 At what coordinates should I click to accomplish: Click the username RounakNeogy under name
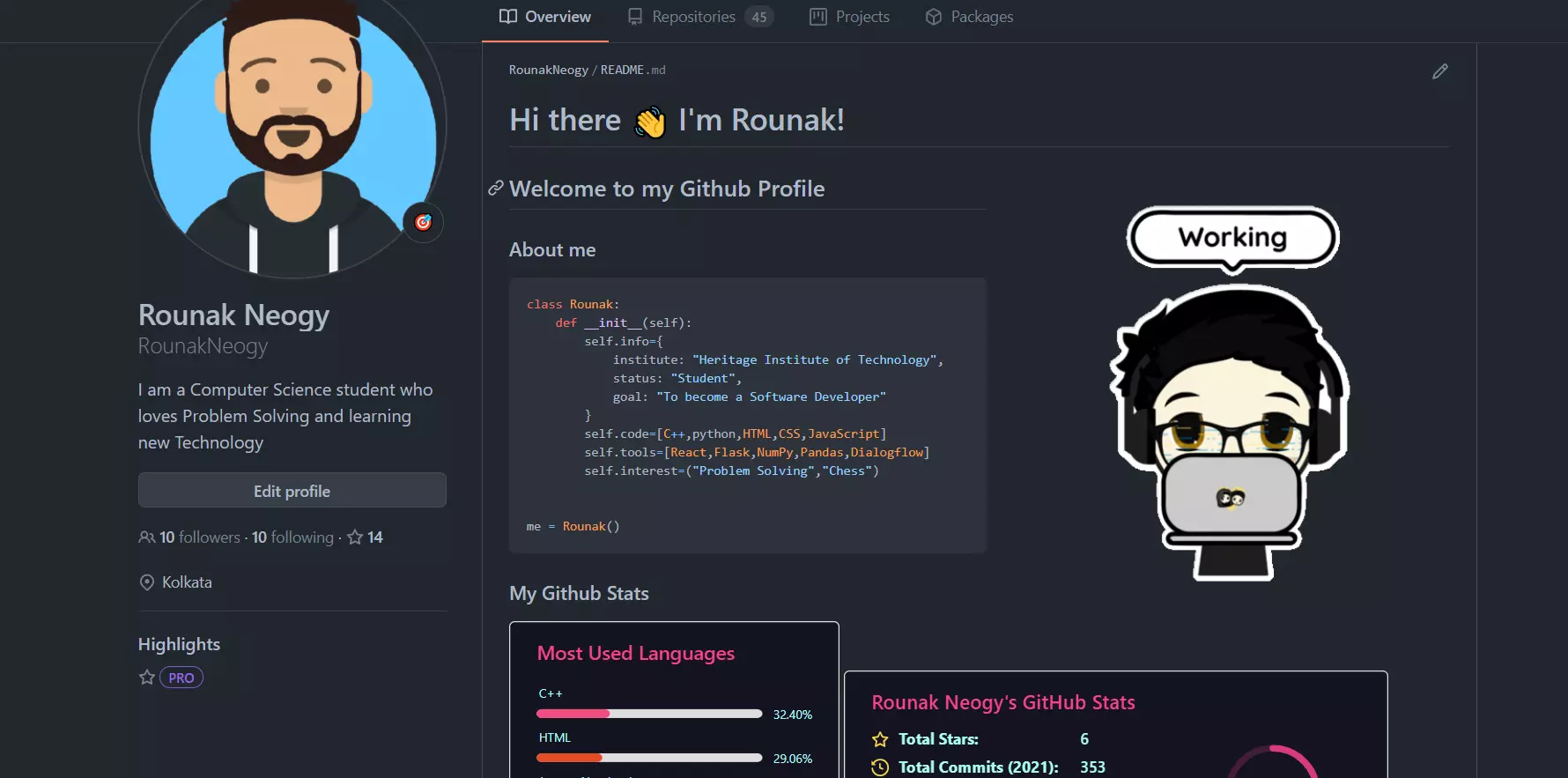(x=203, y=346)
